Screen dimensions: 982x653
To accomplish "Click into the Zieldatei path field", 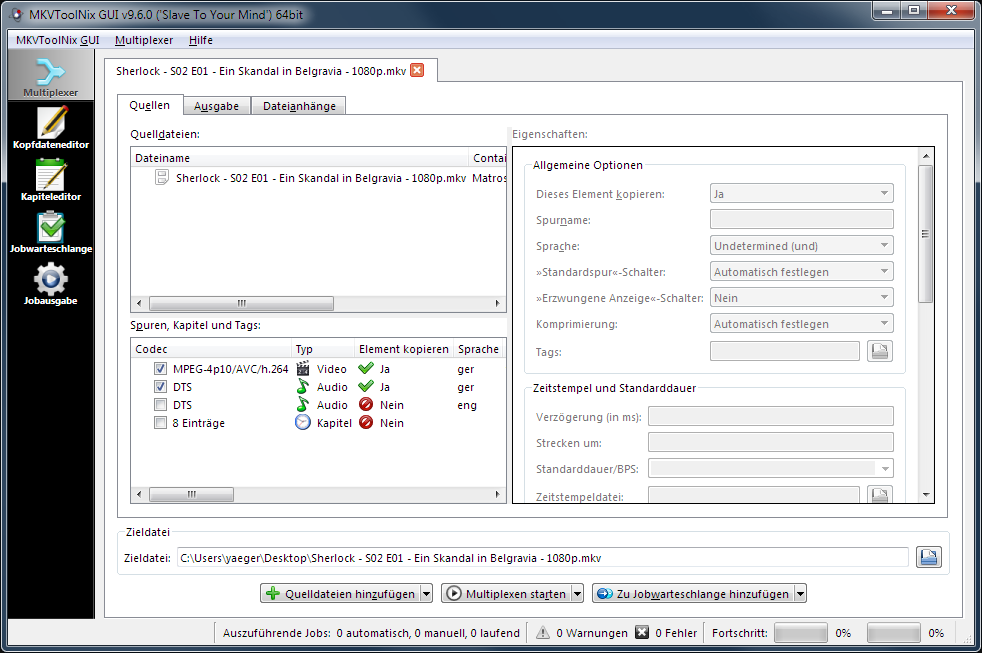I will pos(543,557).
